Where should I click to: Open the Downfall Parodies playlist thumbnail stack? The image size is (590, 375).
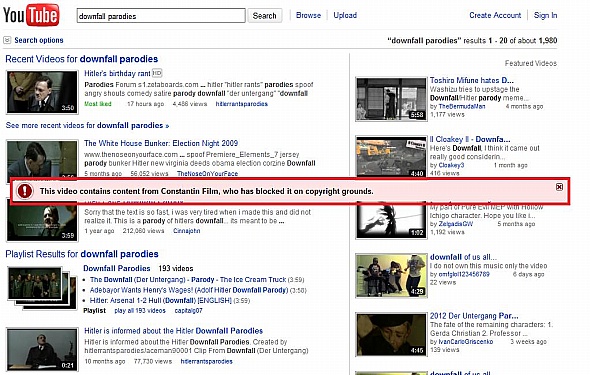(42, 288)
